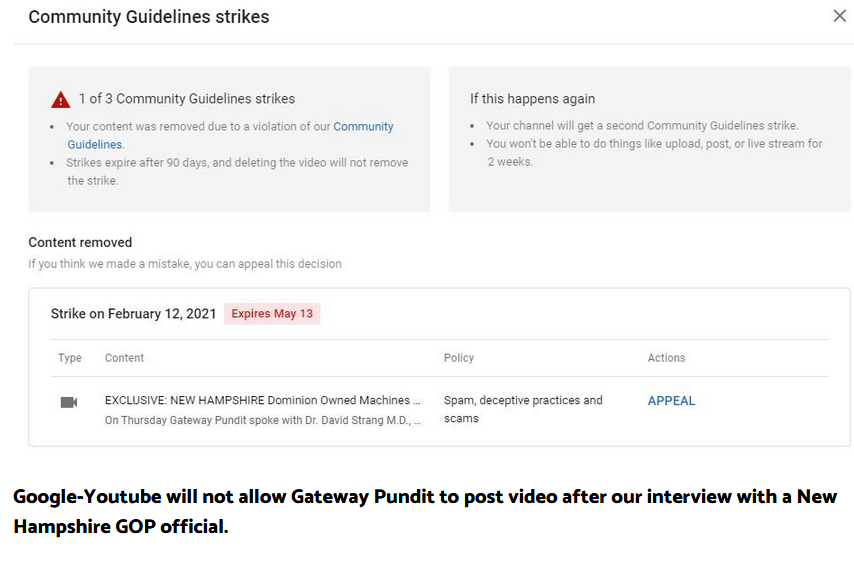Screen dimensions: 854x569
Task: Click the 'Spam, deceptive practices and scams' policy text
Action: click(x=523, y=409)
